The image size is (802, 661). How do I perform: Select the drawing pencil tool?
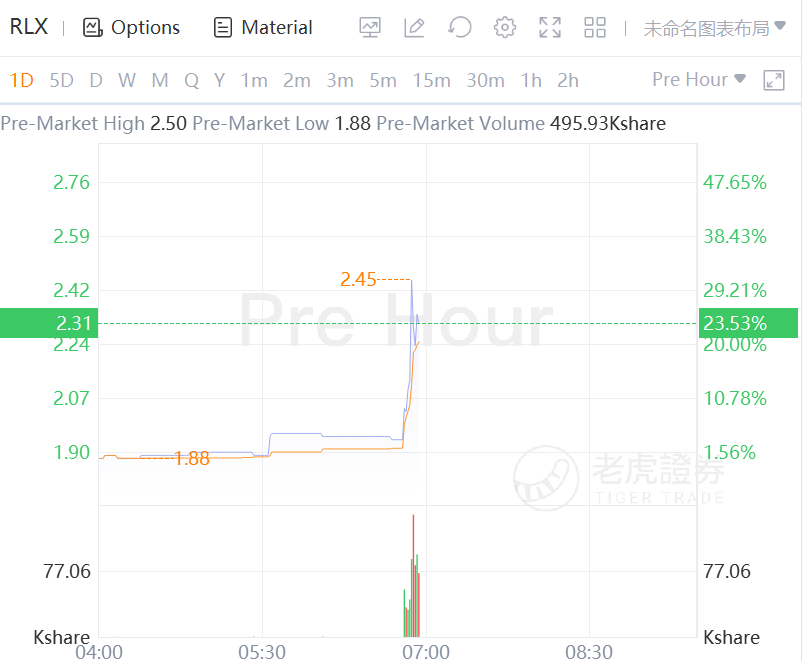click(x=414, y=27)
